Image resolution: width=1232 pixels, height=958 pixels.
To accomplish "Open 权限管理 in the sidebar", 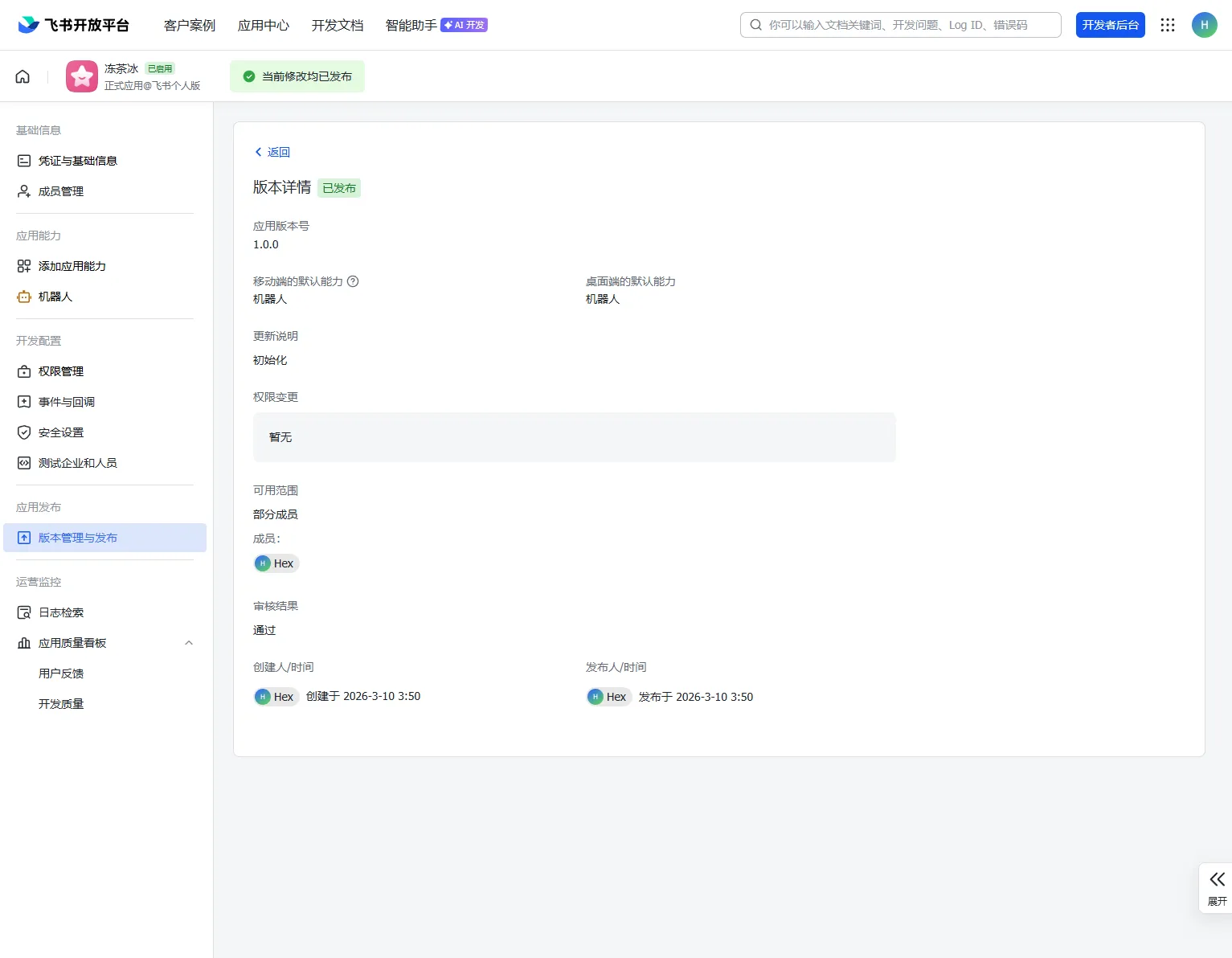I will click(60, 371).
